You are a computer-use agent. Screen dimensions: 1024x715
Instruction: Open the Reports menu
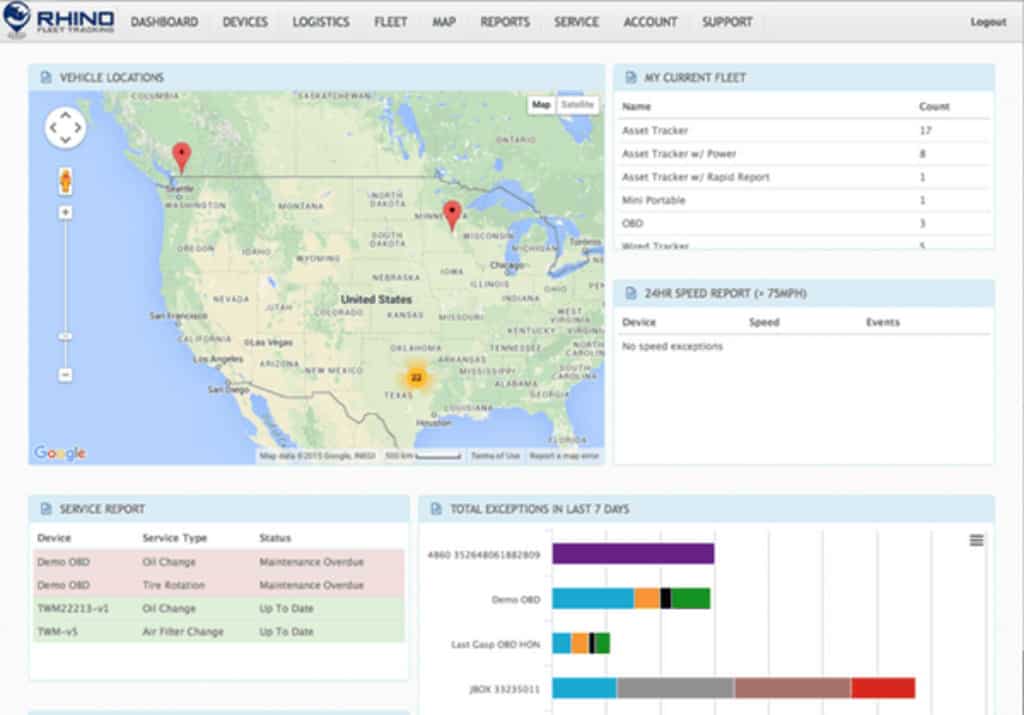pos(504,21)
